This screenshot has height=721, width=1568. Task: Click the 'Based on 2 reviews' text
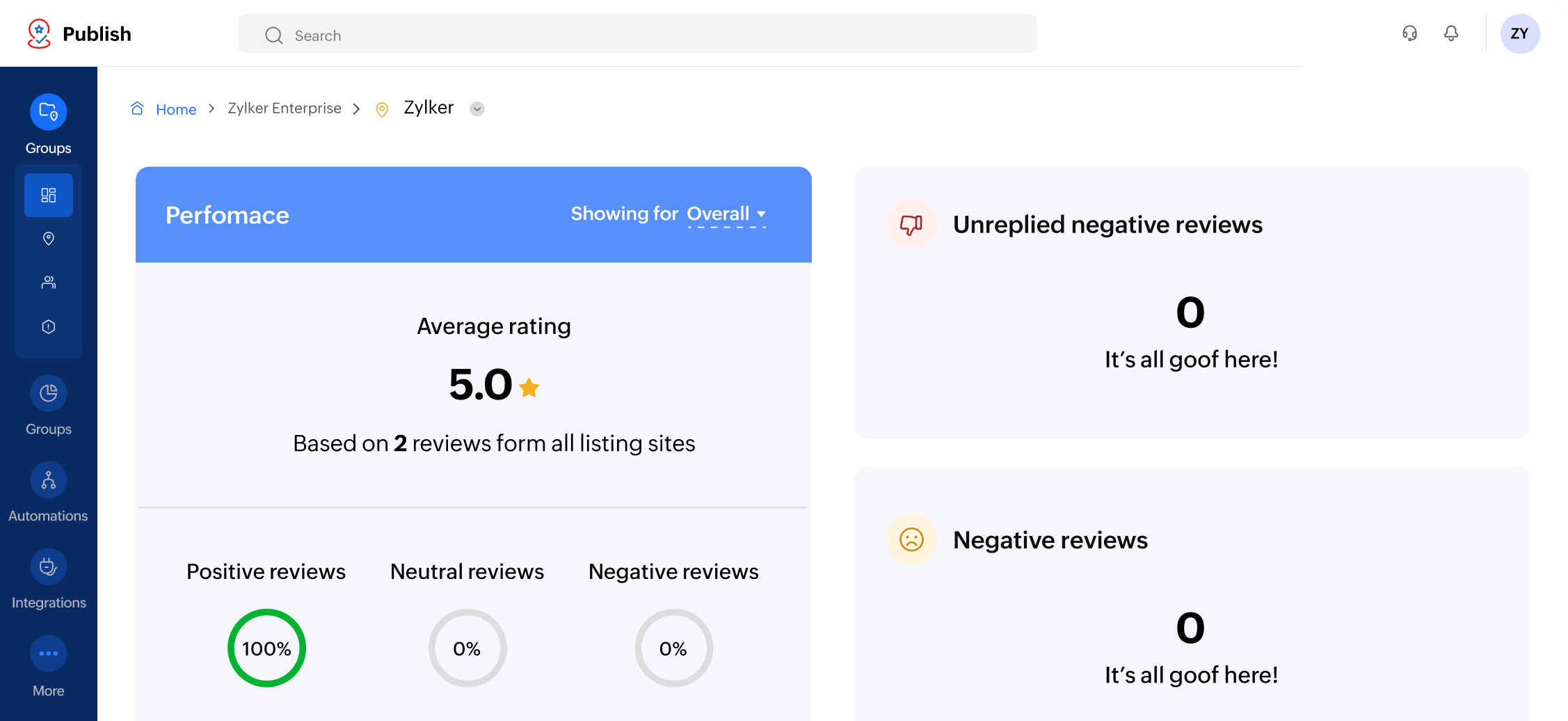click(x=494, y=443)
